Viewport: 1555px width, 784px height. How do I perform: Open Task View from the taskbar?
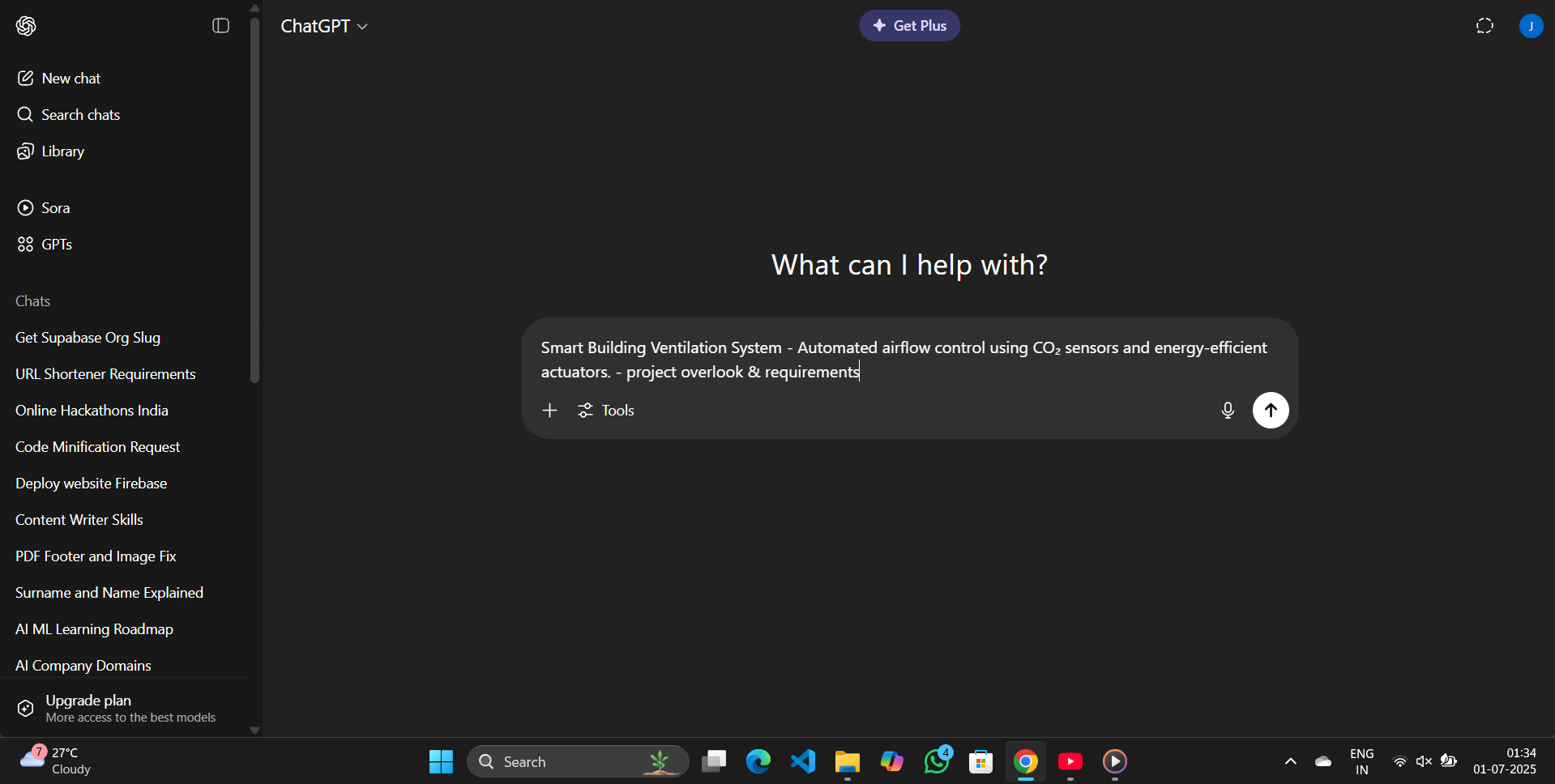[714, 761]
